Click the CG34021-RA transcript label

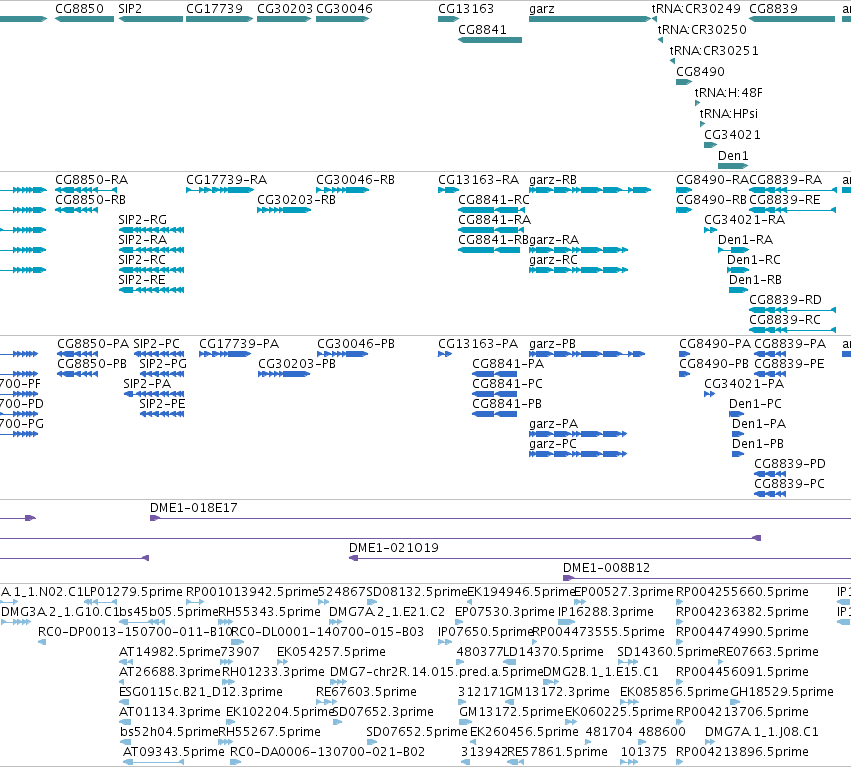pyautogui.click(x=745, y=220)
